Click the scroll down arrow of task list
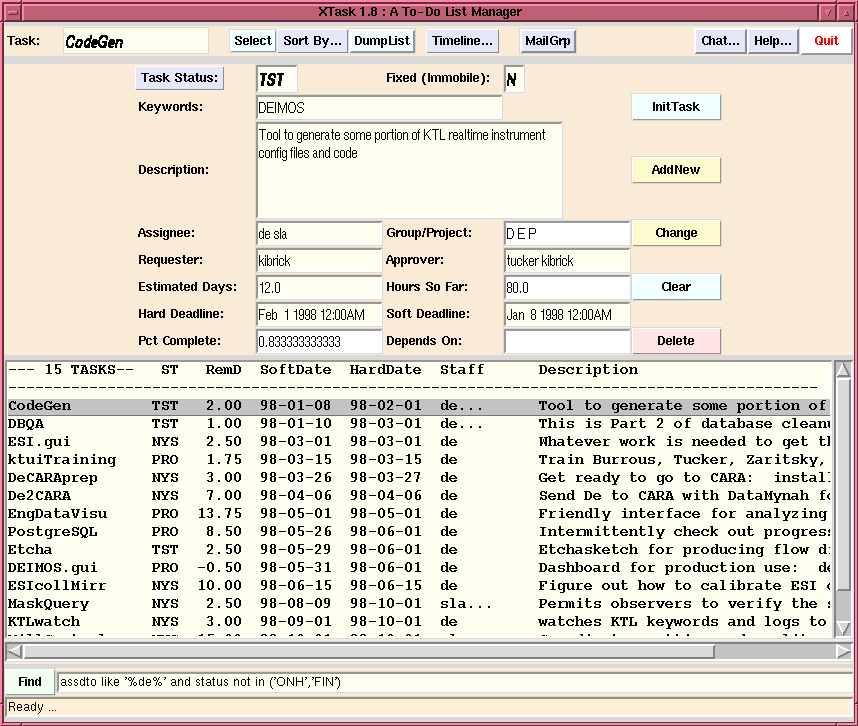This screenshot has height=726, width=858. pos(843,629)
